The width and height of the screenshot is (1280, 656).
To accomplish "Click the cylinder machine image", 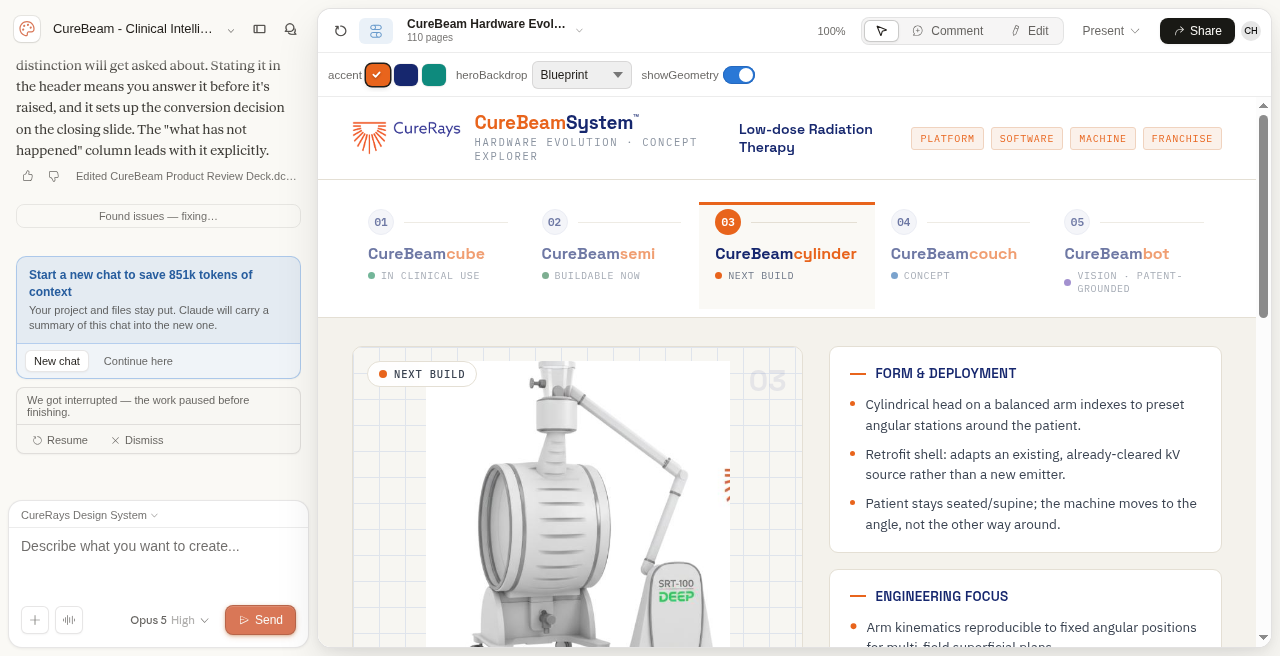I will coord(578,504).
